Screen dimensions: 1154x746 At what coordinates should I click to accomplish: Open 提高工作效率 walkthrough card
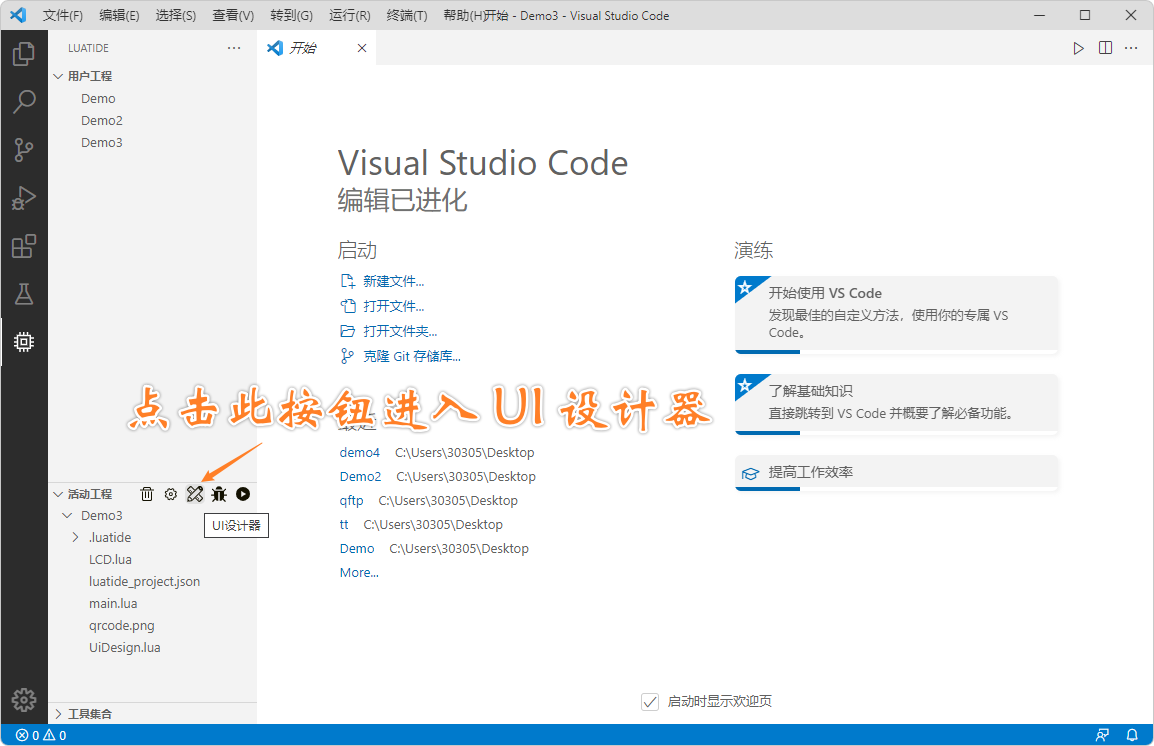896,472
